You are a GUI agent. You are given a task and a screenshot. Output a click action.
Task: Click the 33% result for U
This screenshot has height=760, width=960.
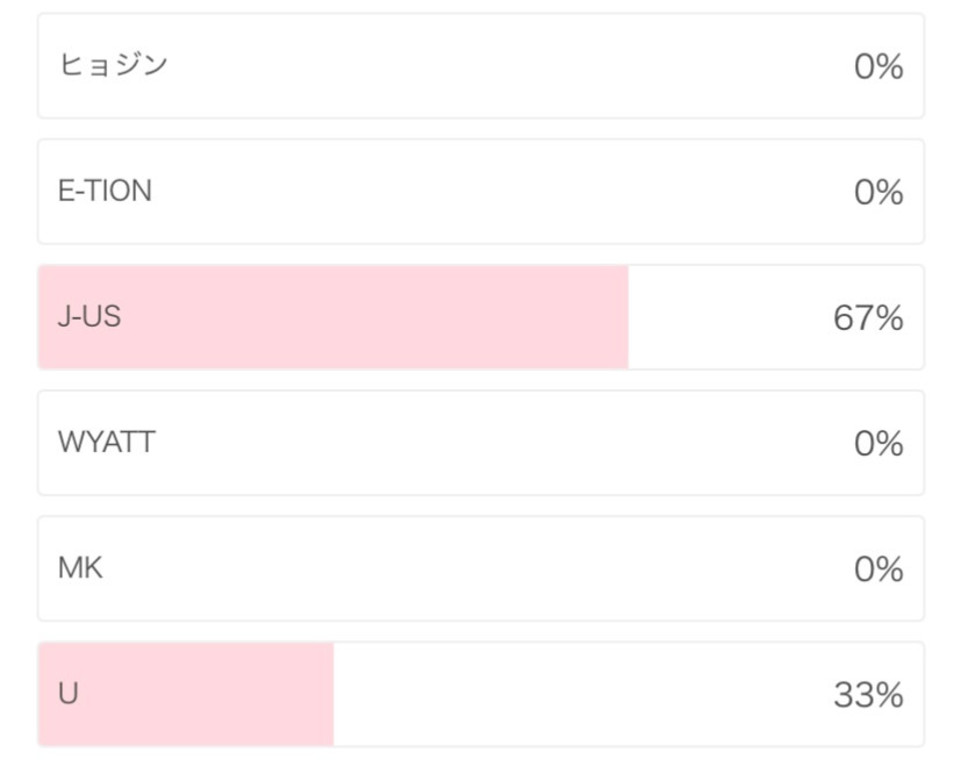868,694
